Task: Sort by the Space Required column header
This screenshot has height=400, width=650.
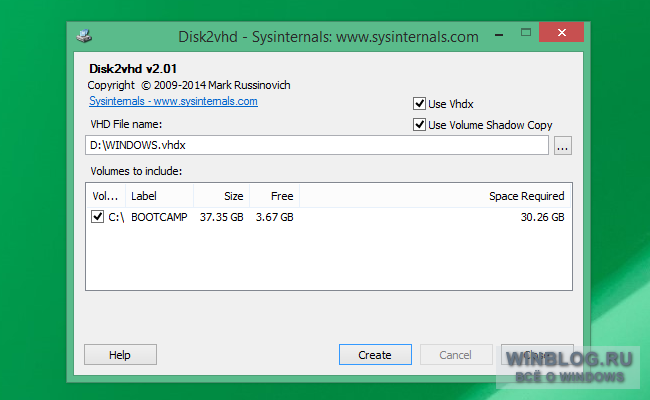Action: click(435, 196)
